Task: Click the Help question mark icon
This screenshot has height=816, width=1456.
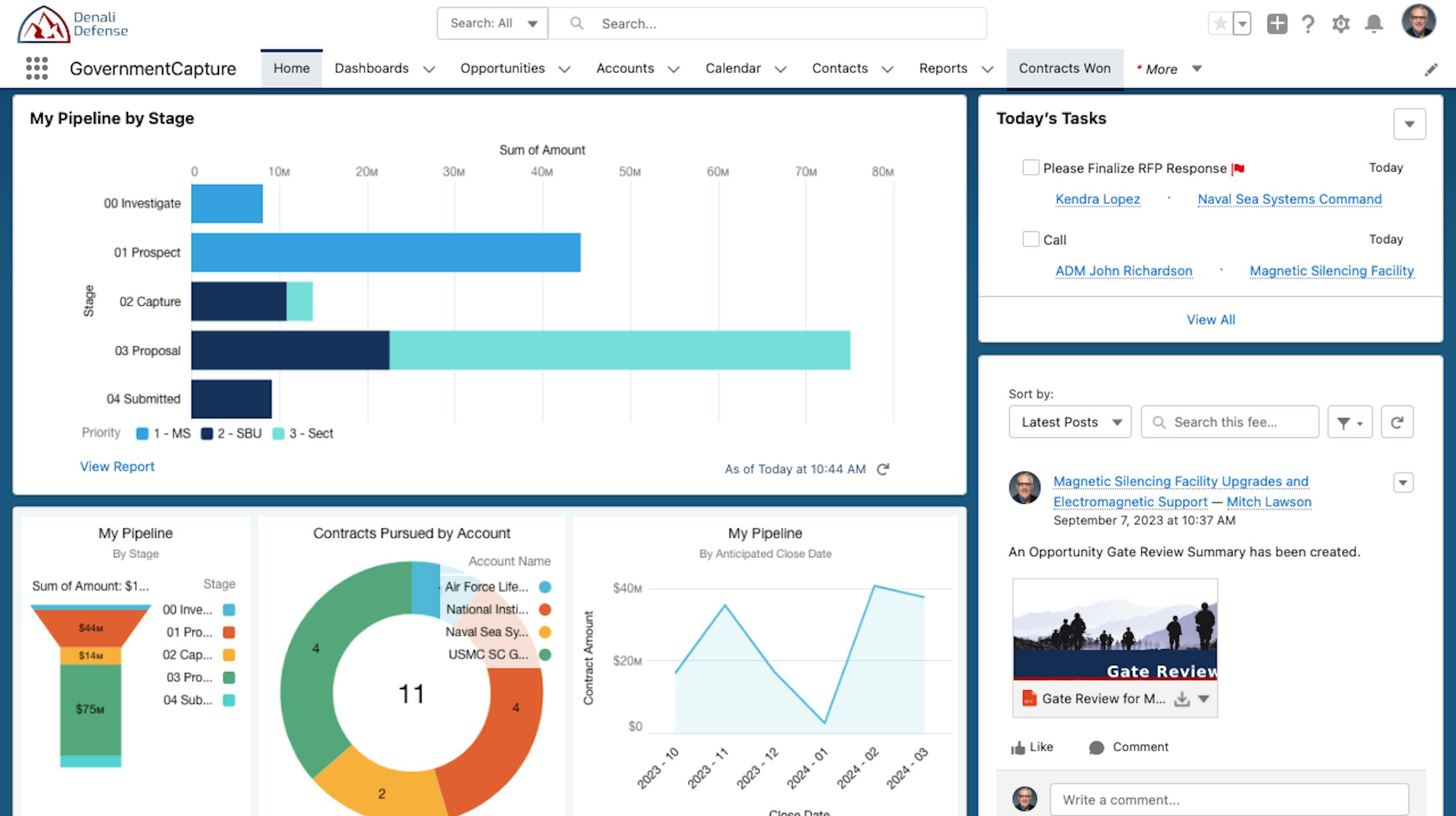Action: coord(1308,24)
